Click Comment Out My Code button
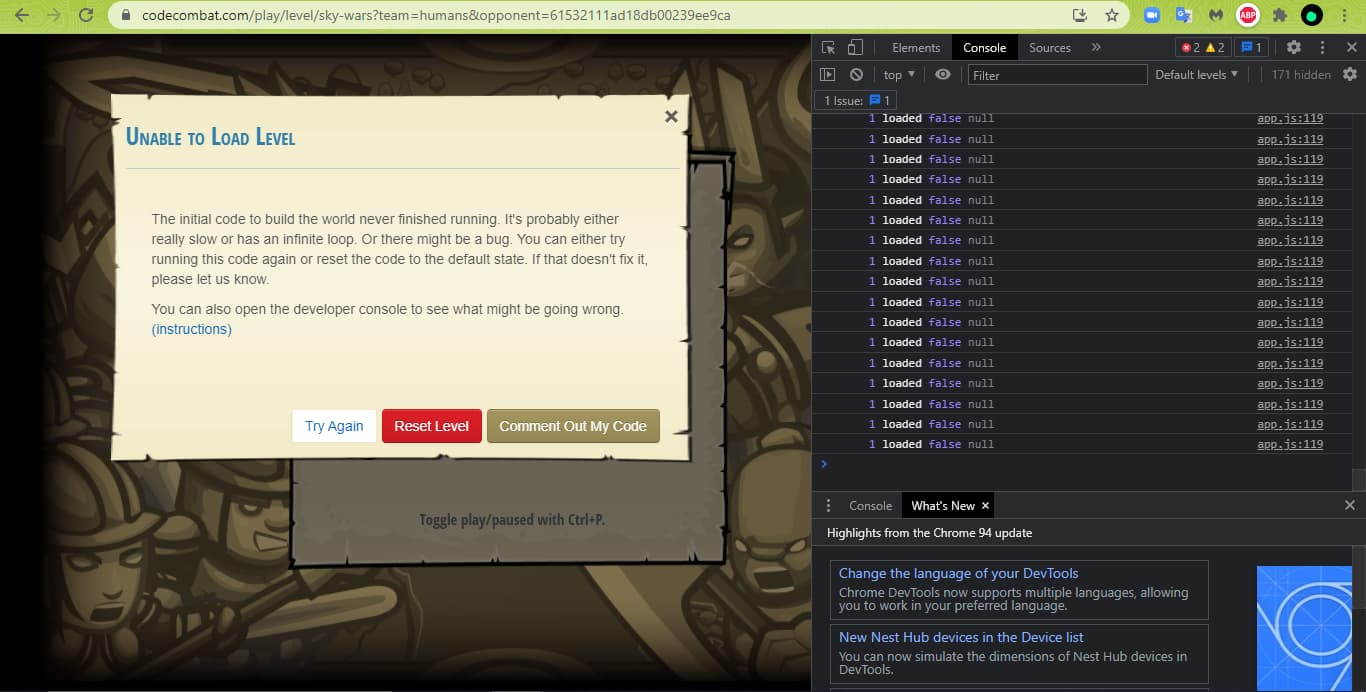This screenshot has height=692, width=1366. (573, 426)
